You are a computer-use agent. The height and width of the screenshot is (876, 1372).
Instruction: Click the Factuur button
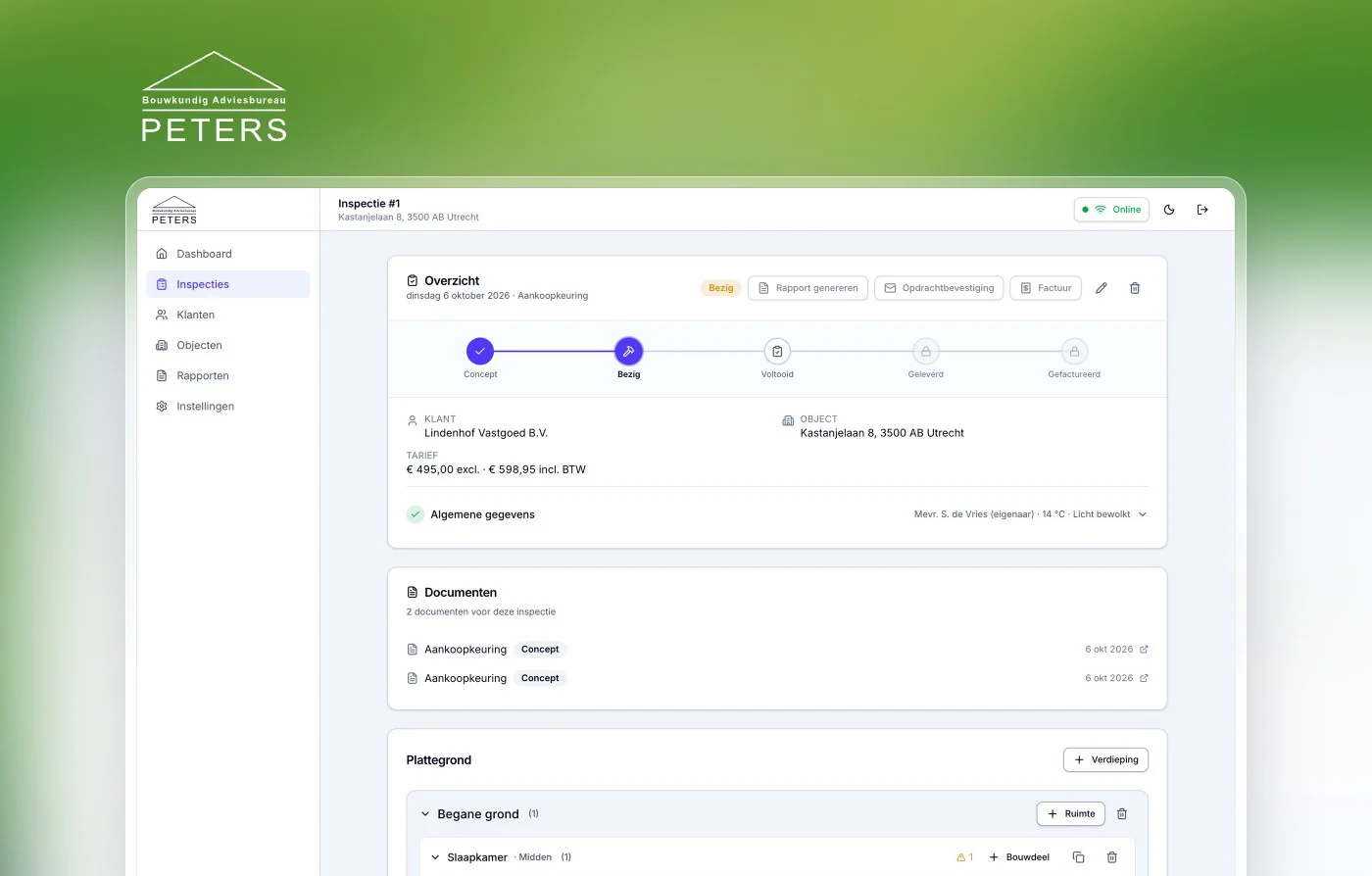pyautogui.click(x=1046, y=288)
